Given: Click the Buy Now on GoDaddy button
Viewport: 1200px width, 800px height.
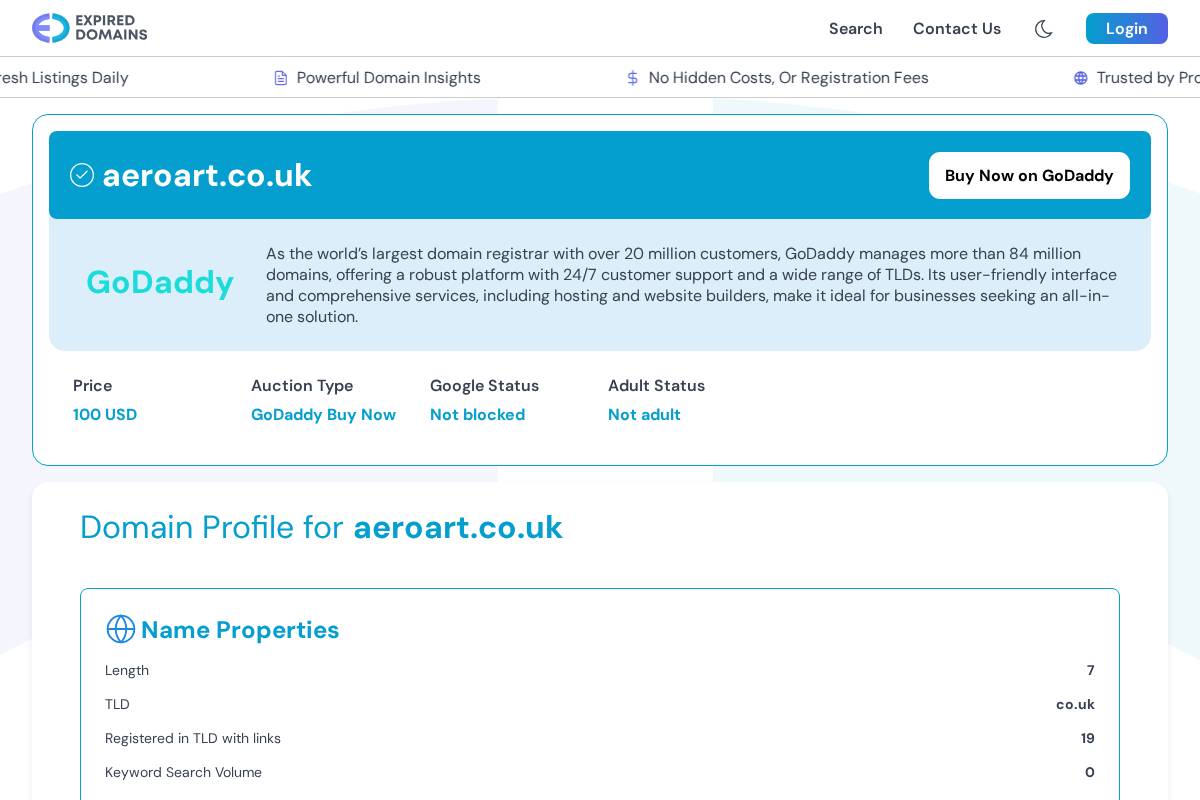Looking at the screenshot, I should 1029,175.
